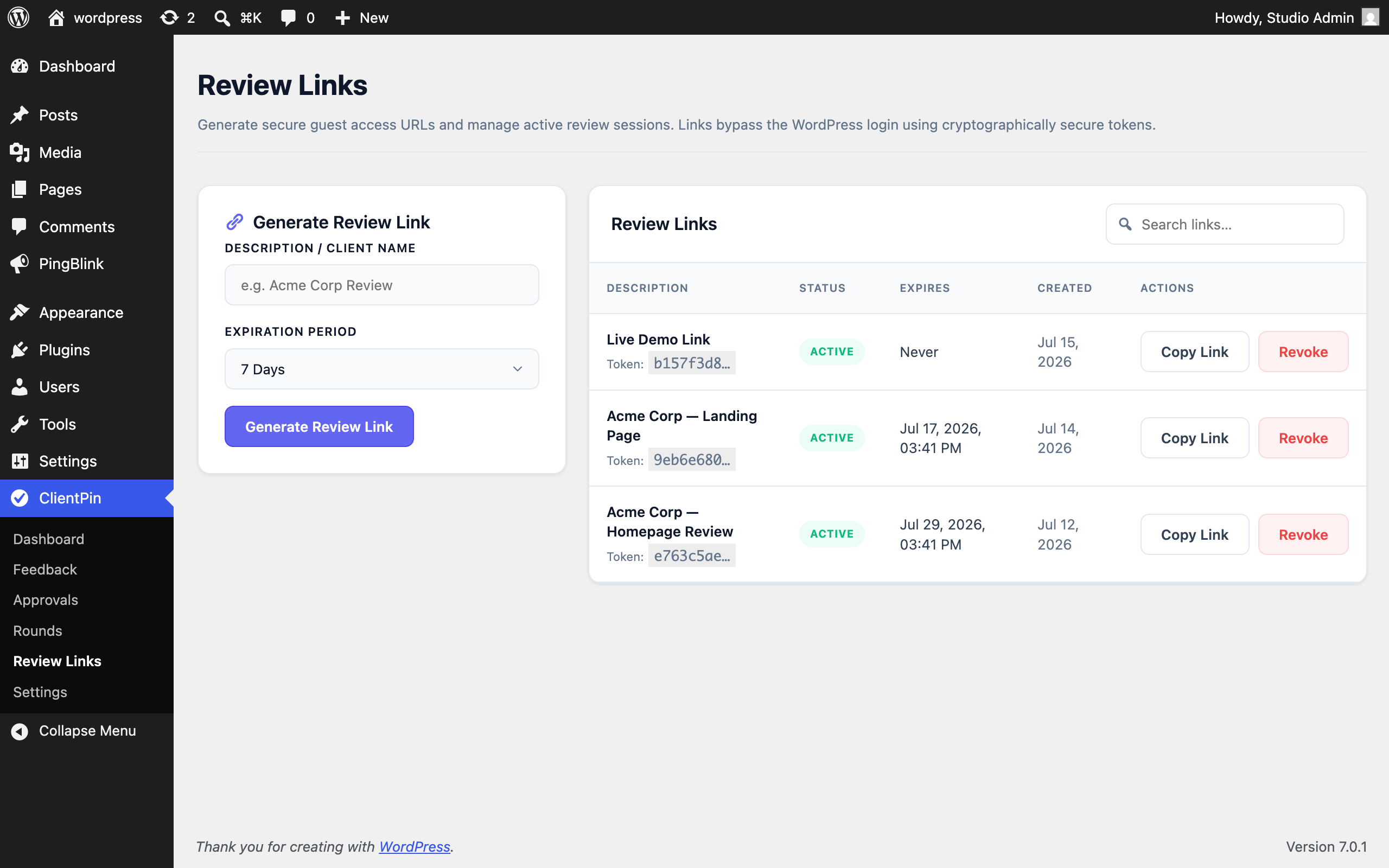
Task: Copy Link for Acme Corp Homepage Review
Action: (1194, 534)
